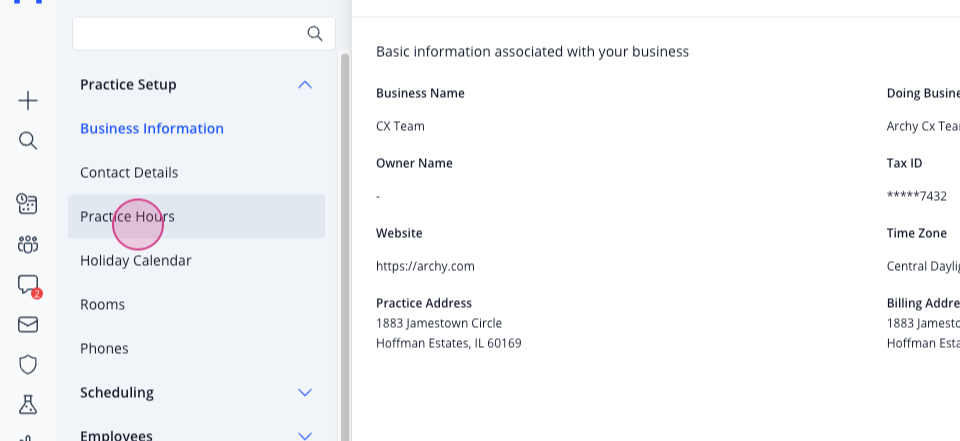The width and height of the screenshot is (960, 441).
Task: Open the search magnifier in left rail
Action: [28, 141]
